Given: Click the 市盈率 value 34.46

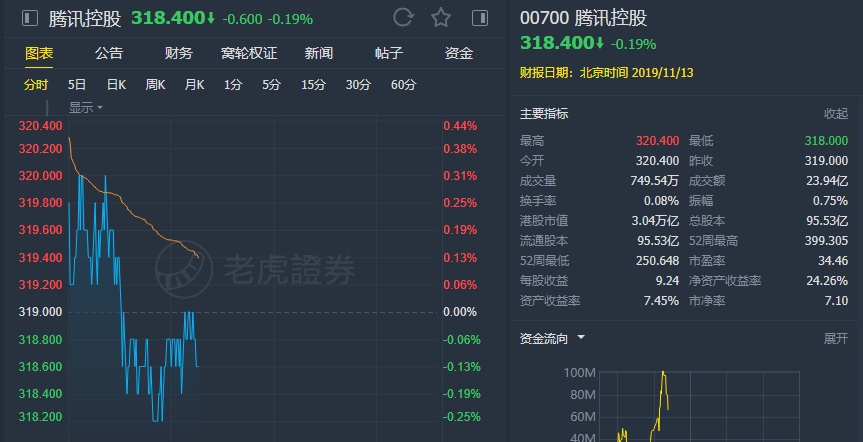Looking at the screenshot, I should pyautogui.click(x=833, y=260).
